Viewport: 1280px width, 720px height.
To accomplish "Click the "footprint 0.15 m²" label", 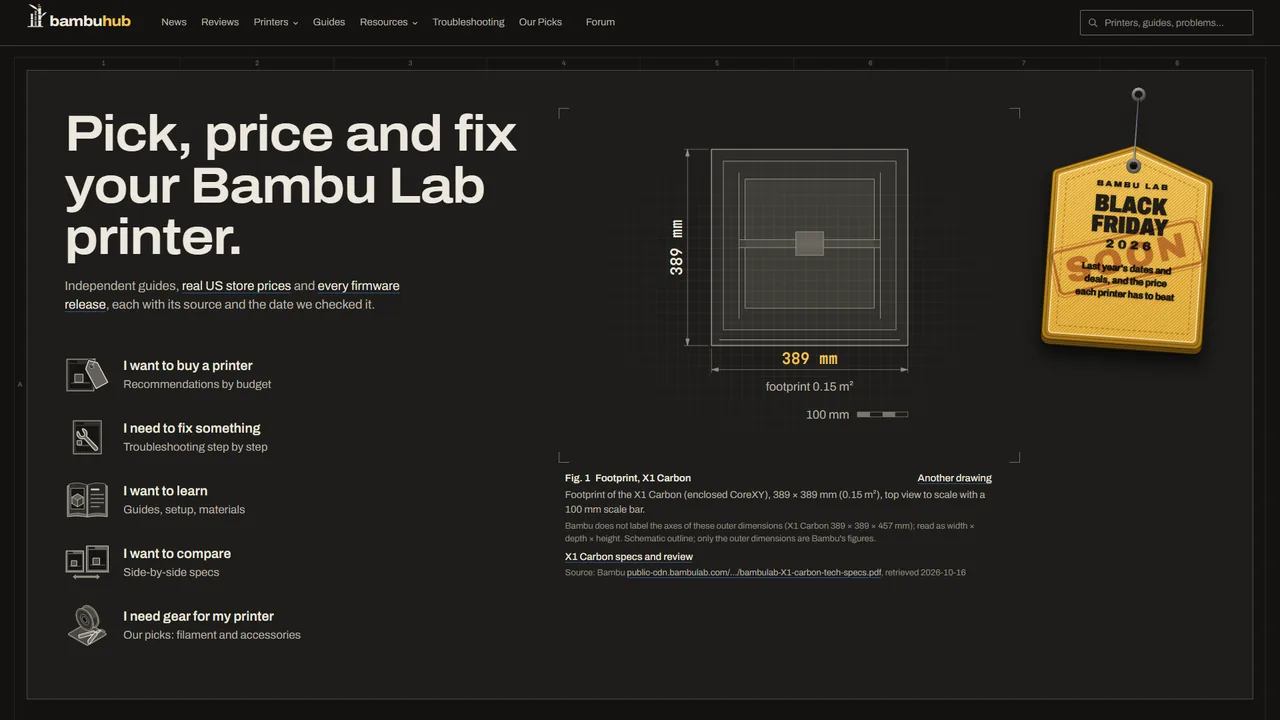I will click(x=810, y=387).
